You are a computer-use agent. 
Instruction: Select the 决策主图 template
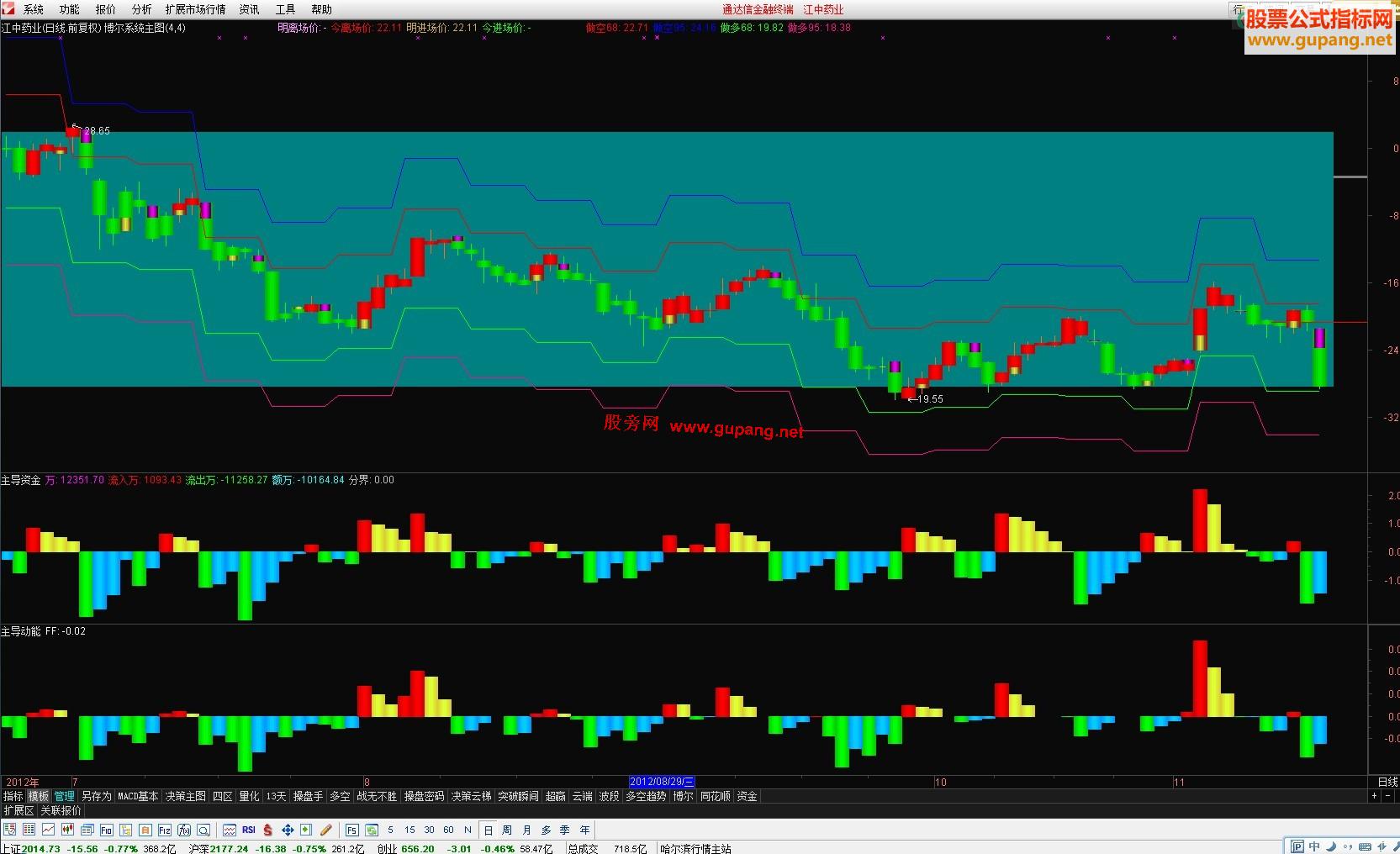click(186, 796)
